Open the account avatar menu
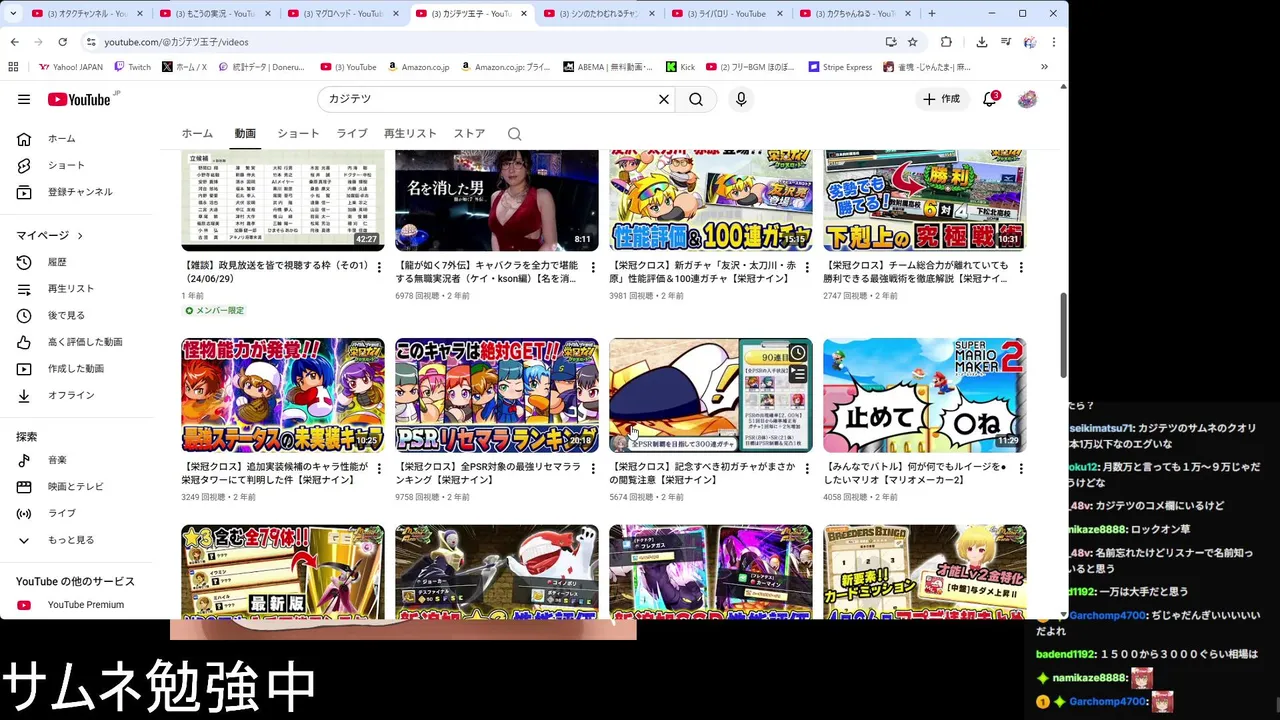 [1027, 99]
